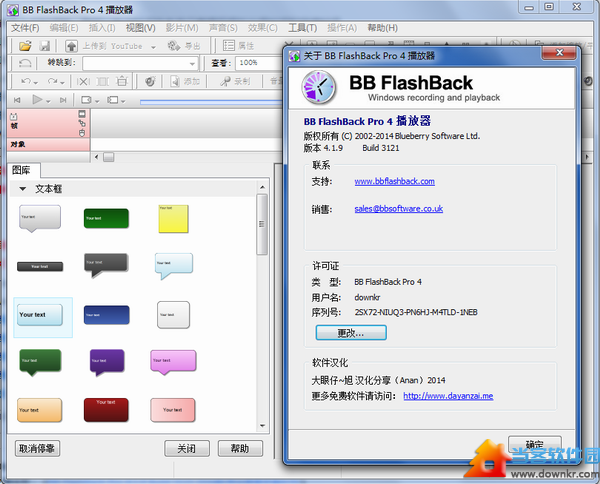Open the undo history dropdown arrow

coord(36,82)
